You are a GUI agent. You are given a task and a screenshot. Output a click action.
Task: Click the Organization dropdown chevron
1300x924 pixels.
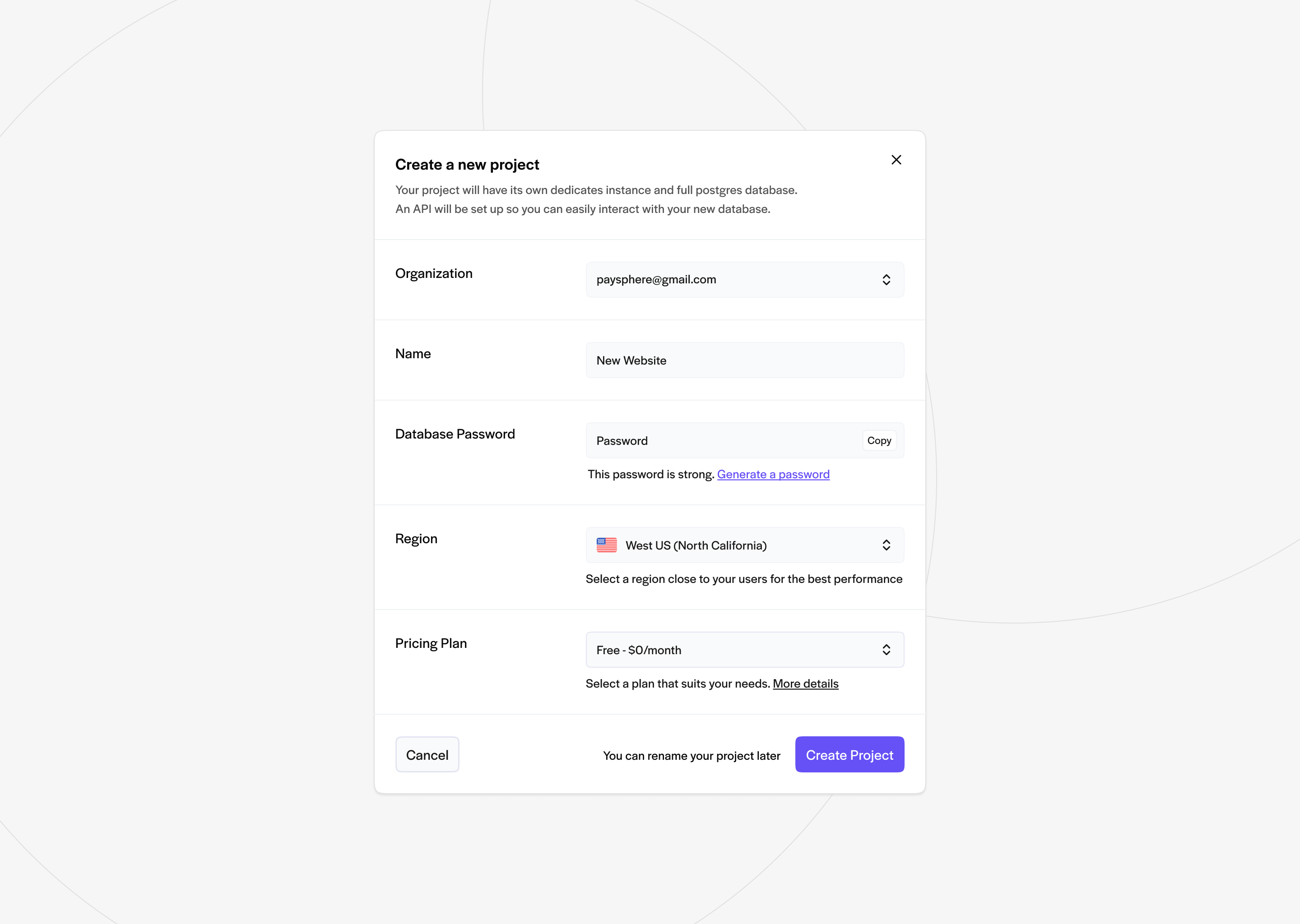[886, 279]
